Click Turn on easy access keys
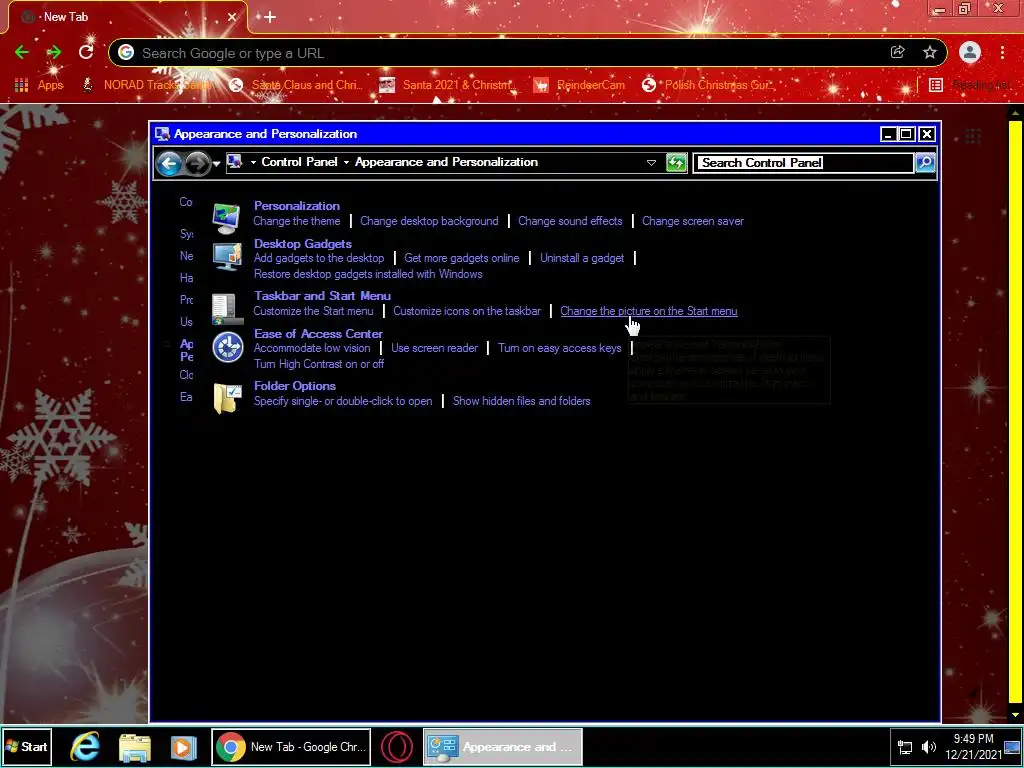 (x=560, y=348)
